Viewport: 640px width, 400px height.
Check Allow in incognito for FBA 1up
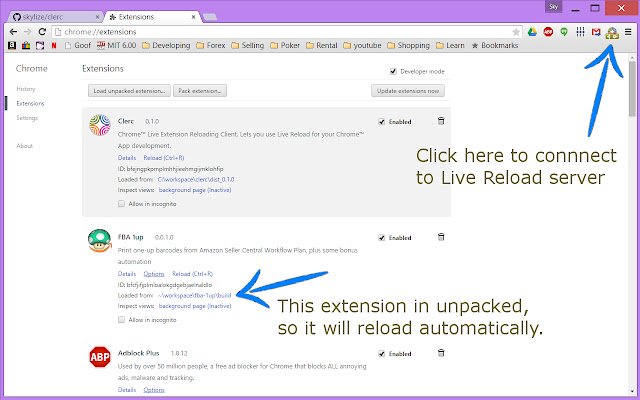(121, 320)
